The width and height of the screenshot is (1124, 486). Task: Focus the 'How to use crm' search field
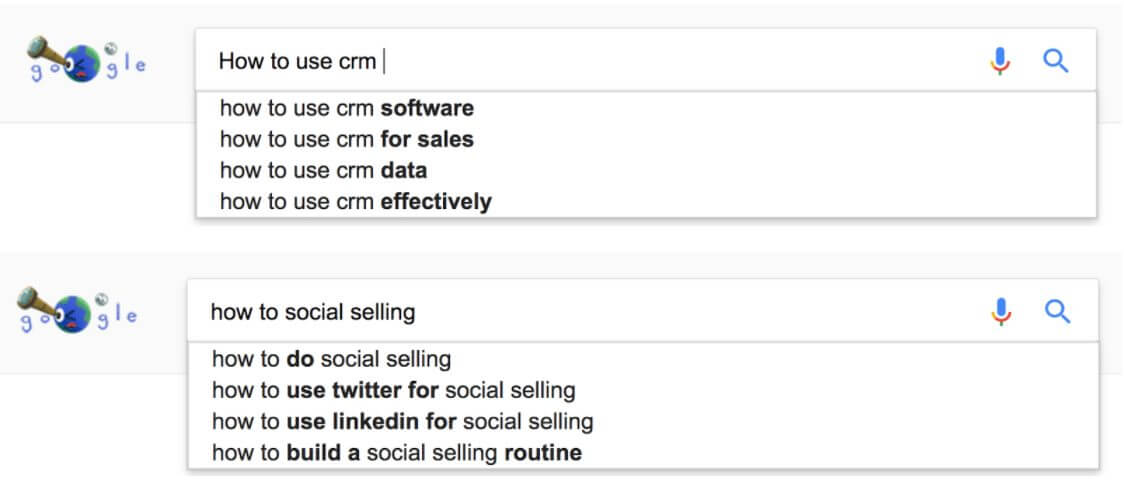600,62
